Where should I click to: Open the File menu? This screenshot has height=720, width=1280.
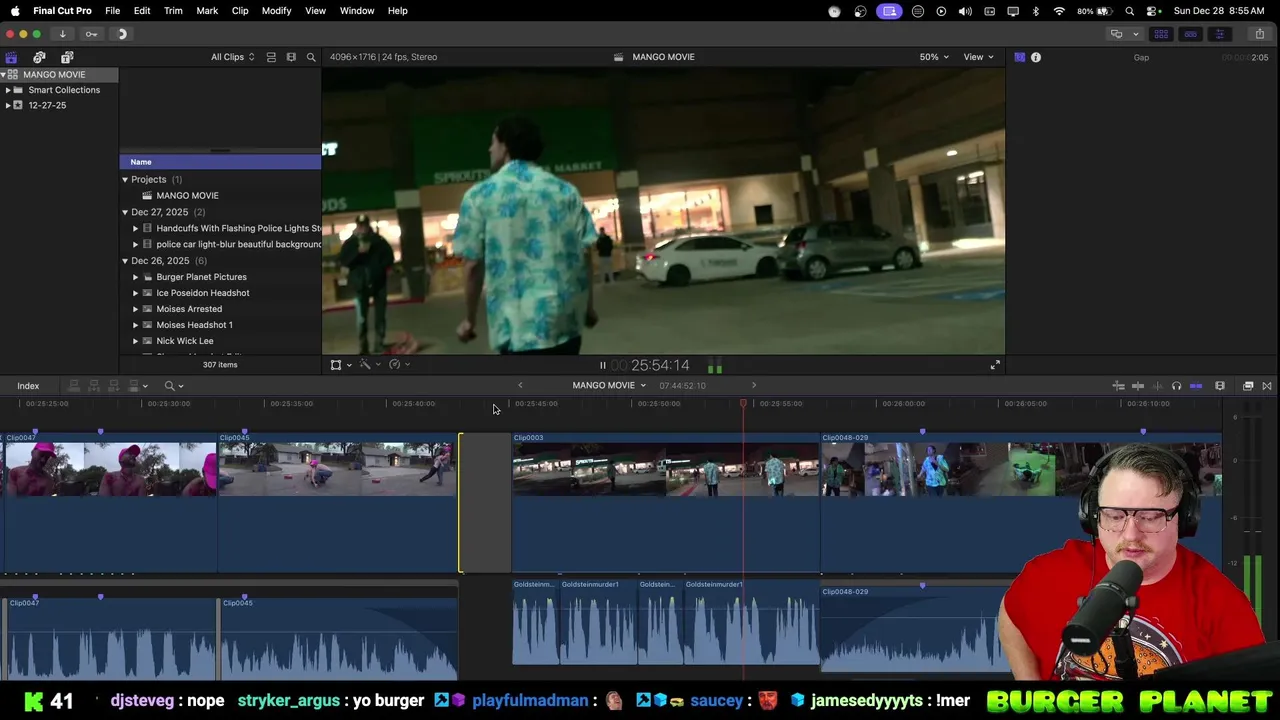point(113,11)
